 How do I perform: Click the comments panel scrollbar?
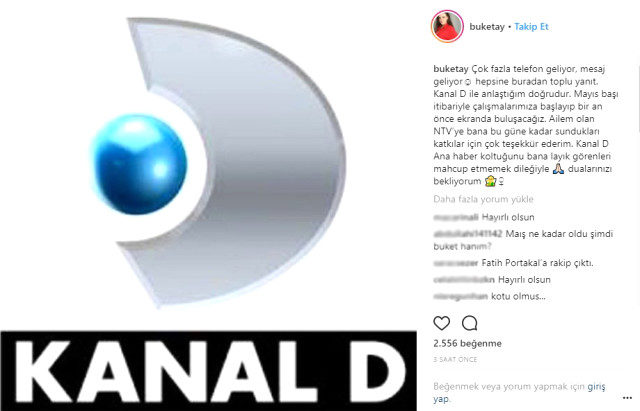click(x=638, y=98)
